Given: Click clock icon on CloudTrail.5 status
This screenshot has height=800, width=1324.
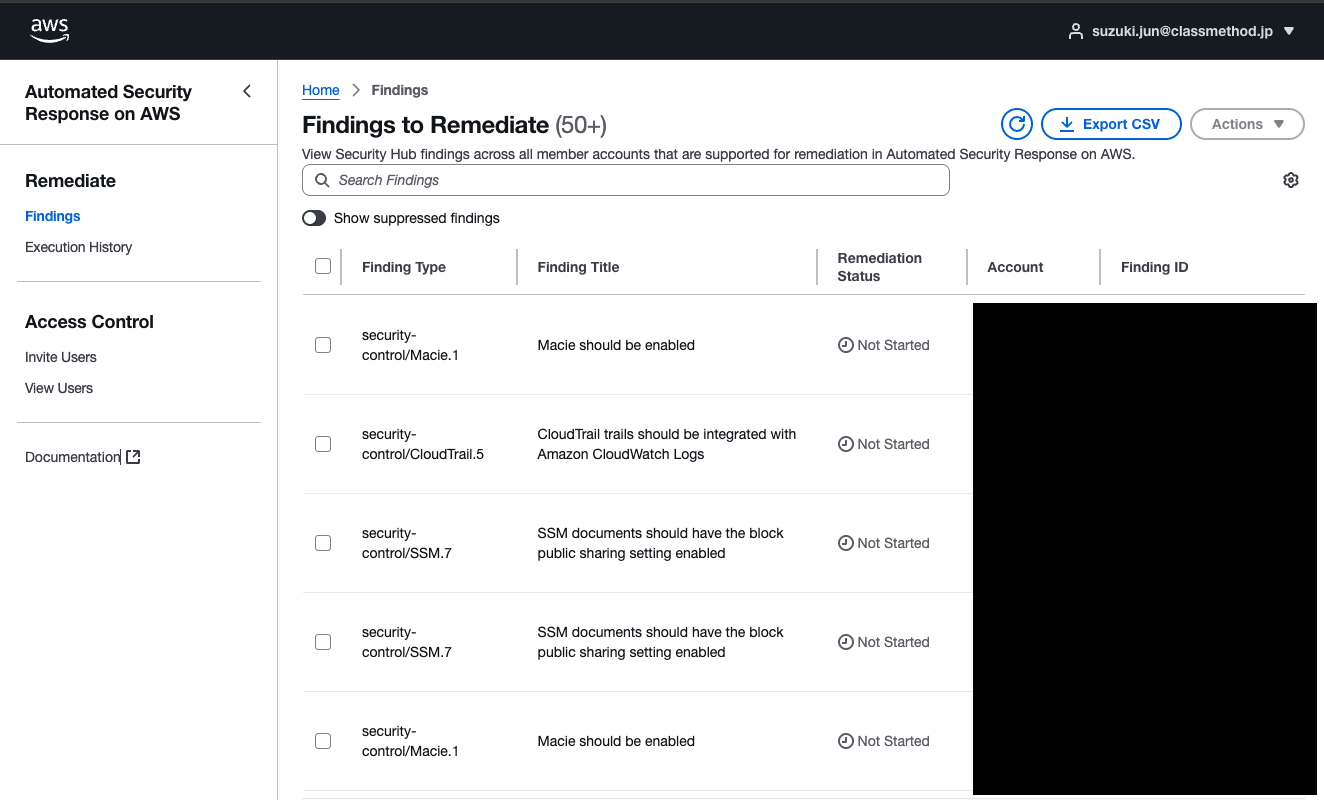Looking at the screenshot, I should [845, 444].
